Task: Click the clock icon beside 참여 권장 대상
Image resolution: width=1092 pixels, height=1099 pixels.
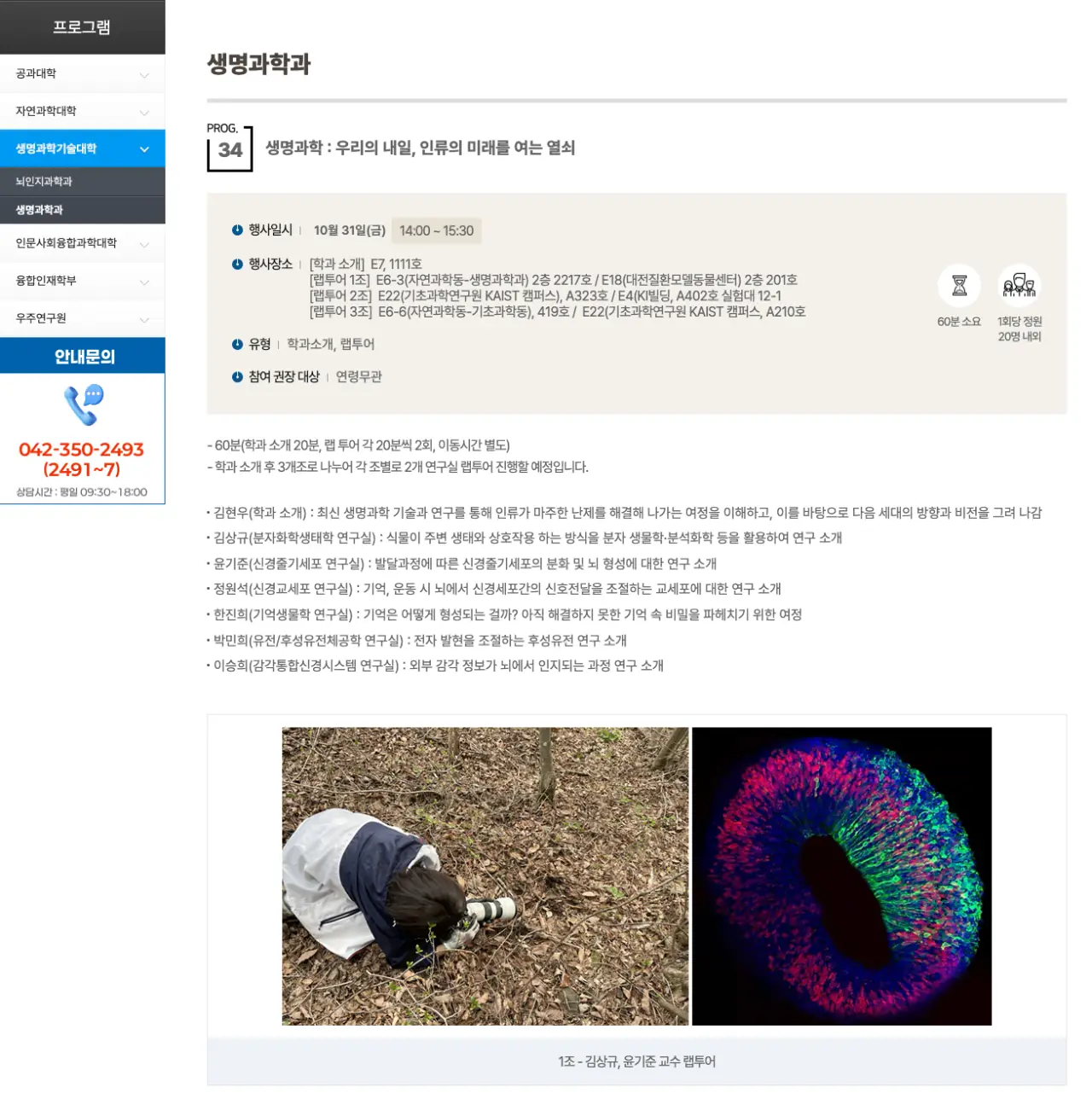Action: [237, 376]
